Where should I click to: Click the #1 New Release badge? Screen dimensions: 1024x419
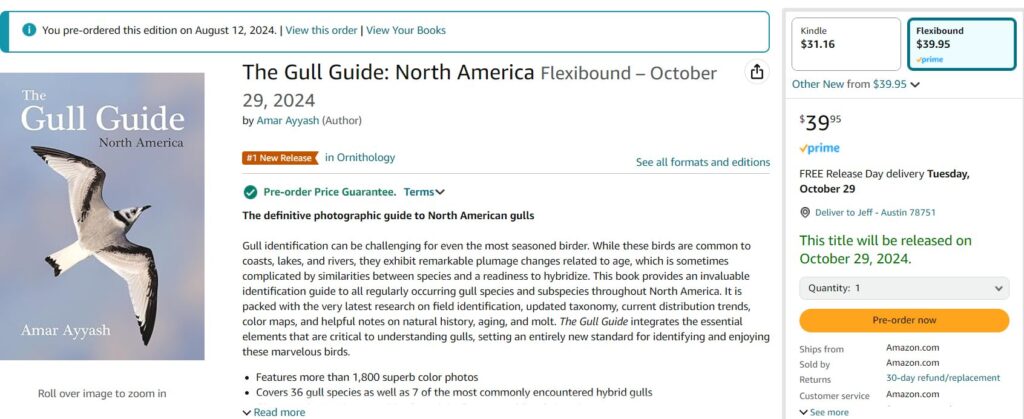(279, 157)
